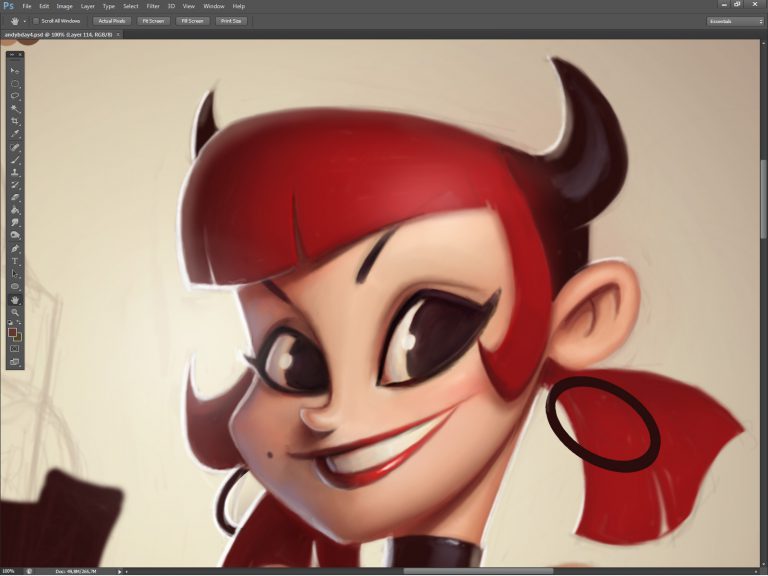Open the Window menu
Screen dimensions: 768x576
click(x=214, y=6)
